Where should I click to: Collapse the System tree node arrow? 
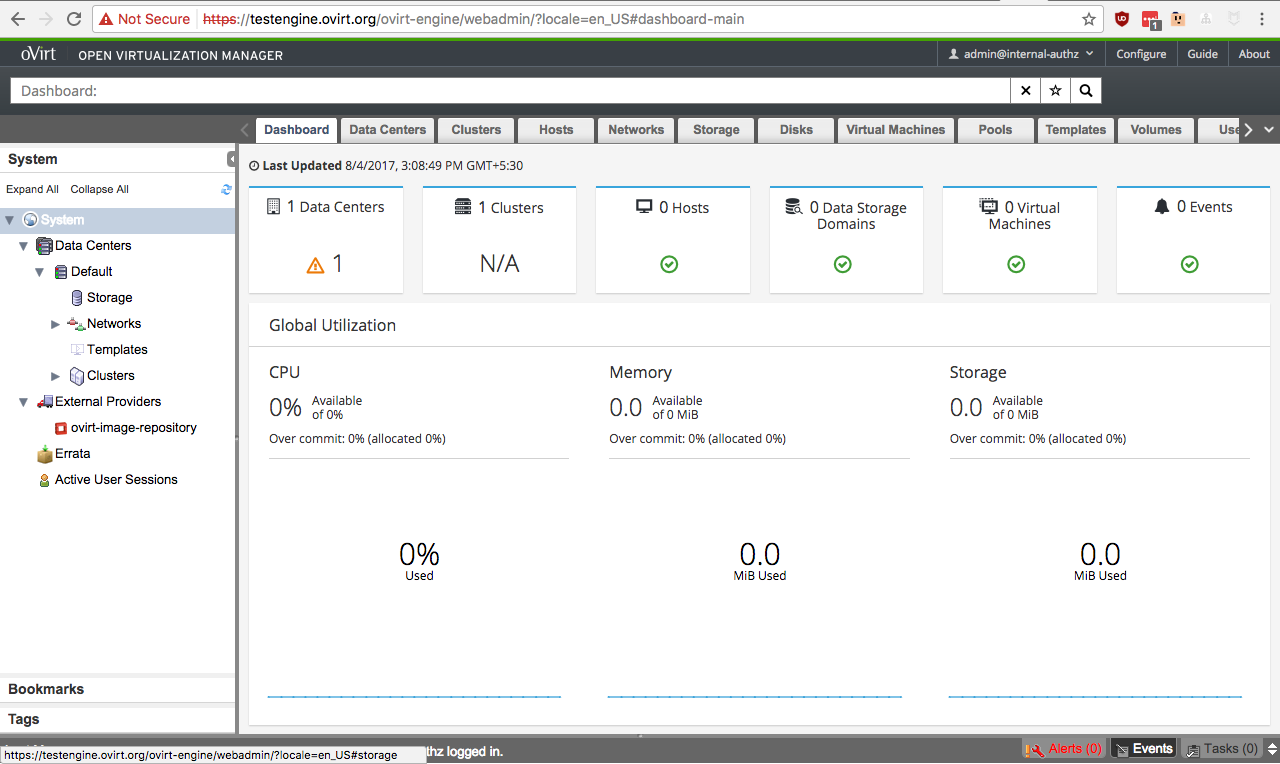tap(10, 220)
